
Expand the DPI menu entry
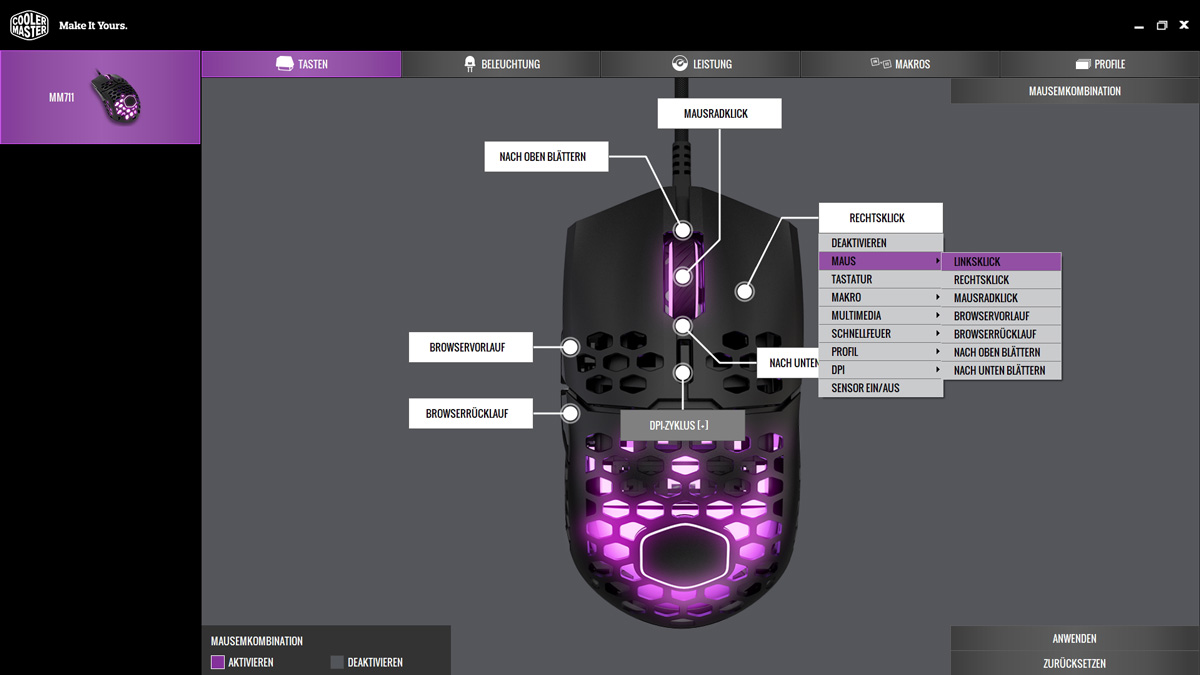881,369
